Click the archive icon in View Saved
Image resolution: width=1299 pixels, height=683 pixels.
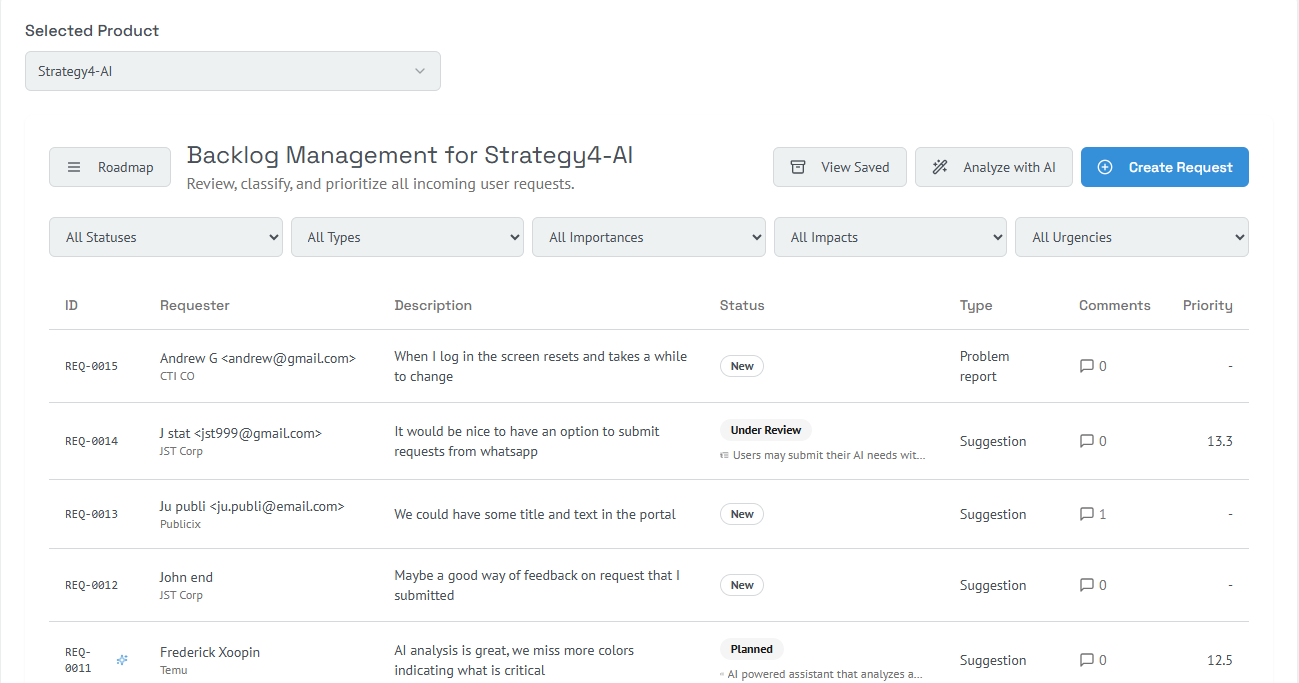[798, 167]
